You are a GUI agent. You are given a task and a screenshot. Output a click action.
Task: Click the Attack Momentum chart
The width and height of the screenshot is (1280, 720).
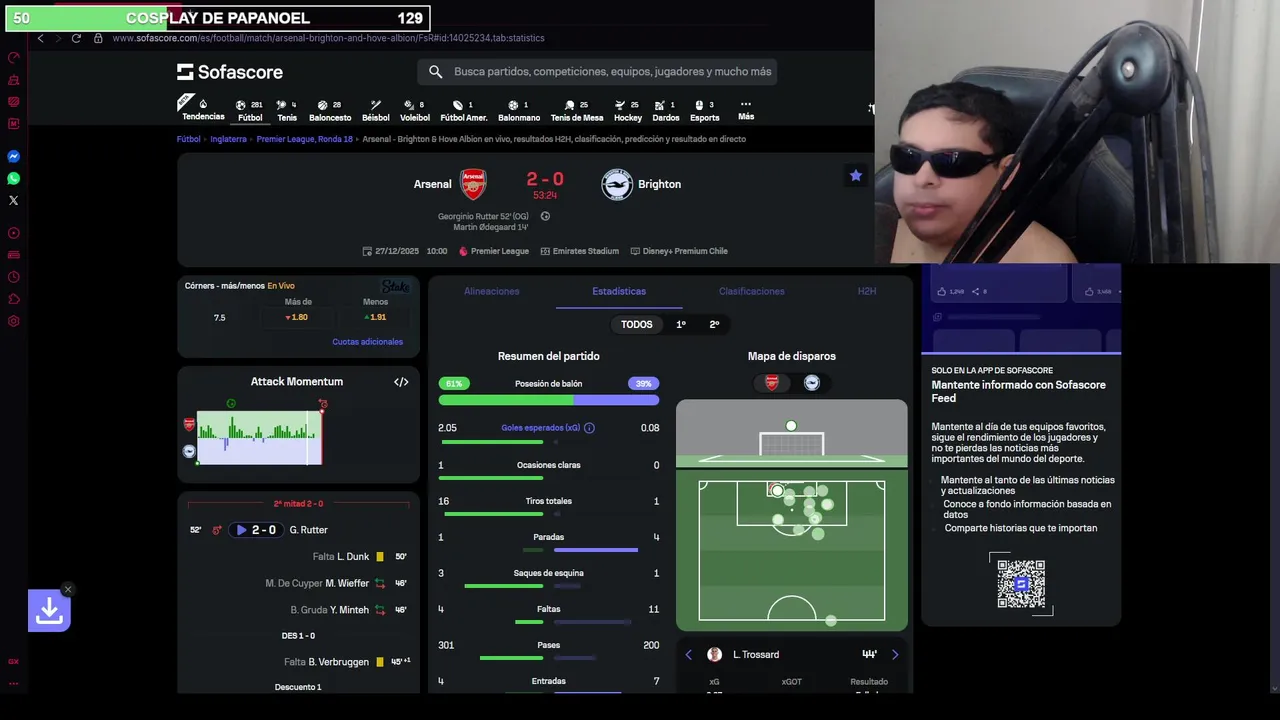tap(259, 437)
